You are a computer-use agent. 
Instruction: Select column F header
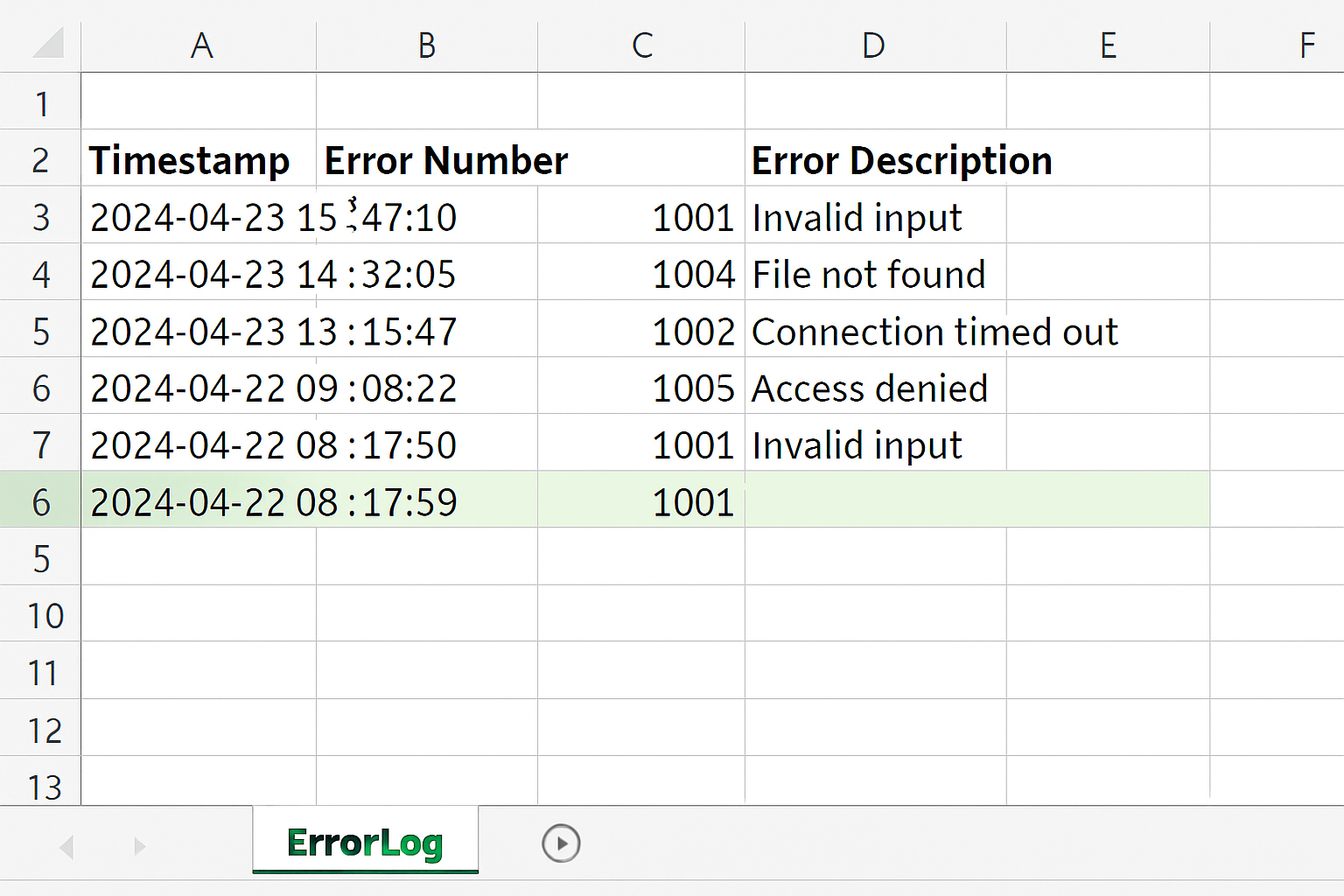tap(1277, 45)
